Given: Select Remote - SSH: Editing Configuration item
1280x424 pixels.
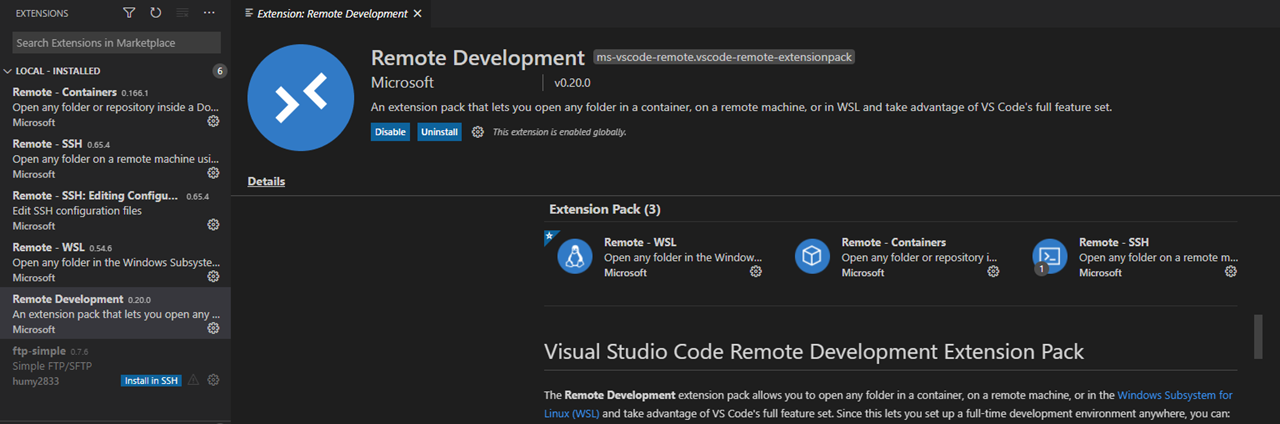Looking at the screenshot, I should click(115, 210).
